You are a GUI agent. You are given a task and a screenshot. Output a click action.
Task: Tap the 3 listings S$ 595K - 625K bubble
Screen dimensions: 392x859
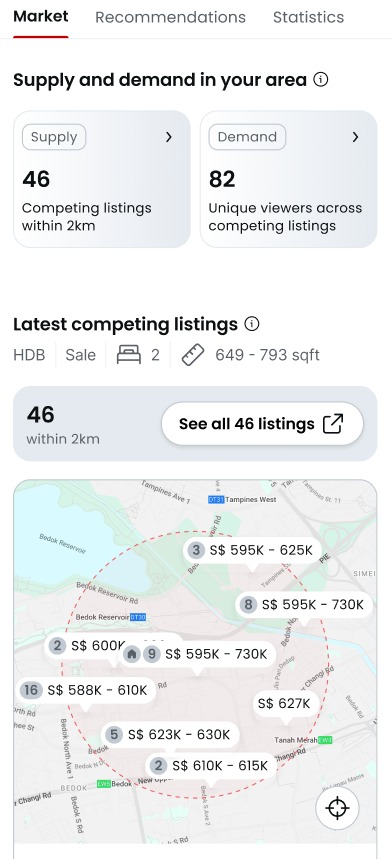pyautogui.click(x=252, y=550)
